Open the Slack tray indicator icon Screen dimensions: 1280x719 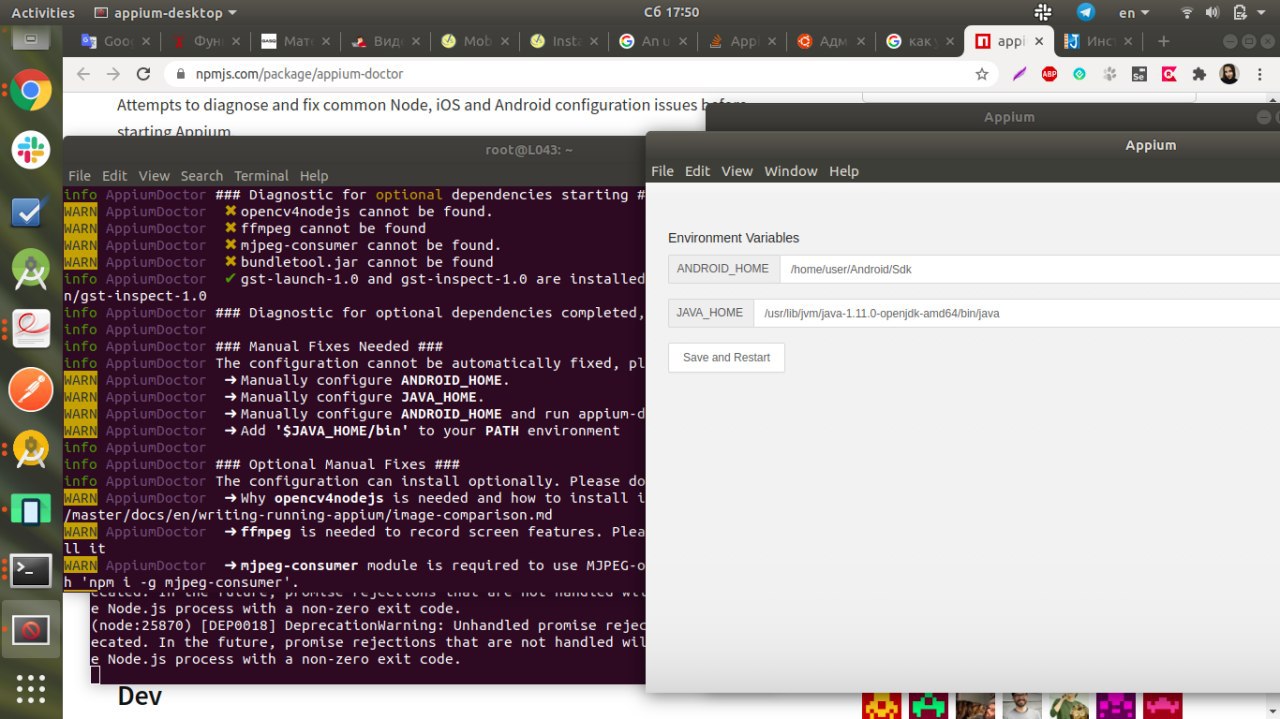point(1043,13)
